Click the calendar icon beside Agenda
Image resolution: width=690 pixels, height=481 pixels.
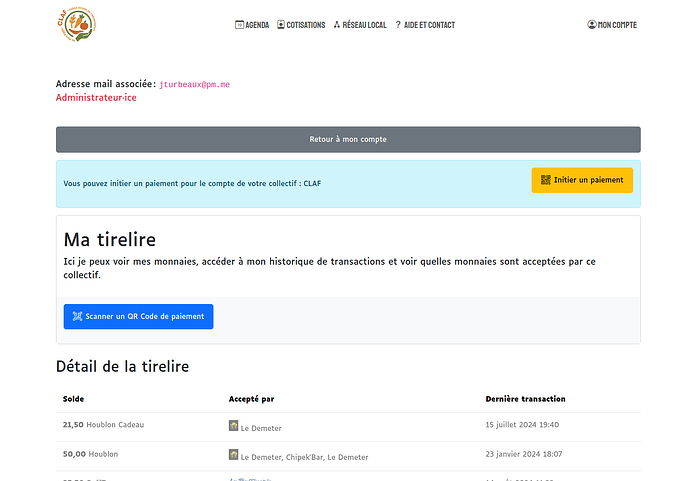pos(239,25)
